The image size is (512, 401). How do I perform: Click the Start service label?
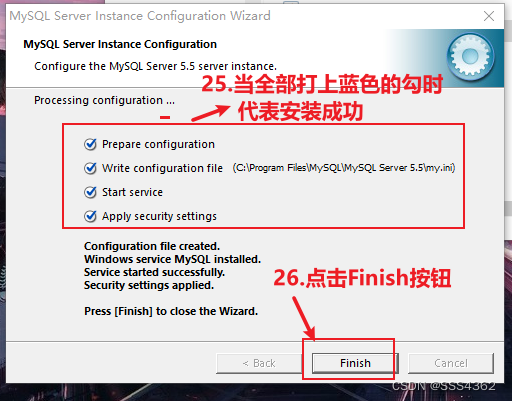(x=132, y=192)
